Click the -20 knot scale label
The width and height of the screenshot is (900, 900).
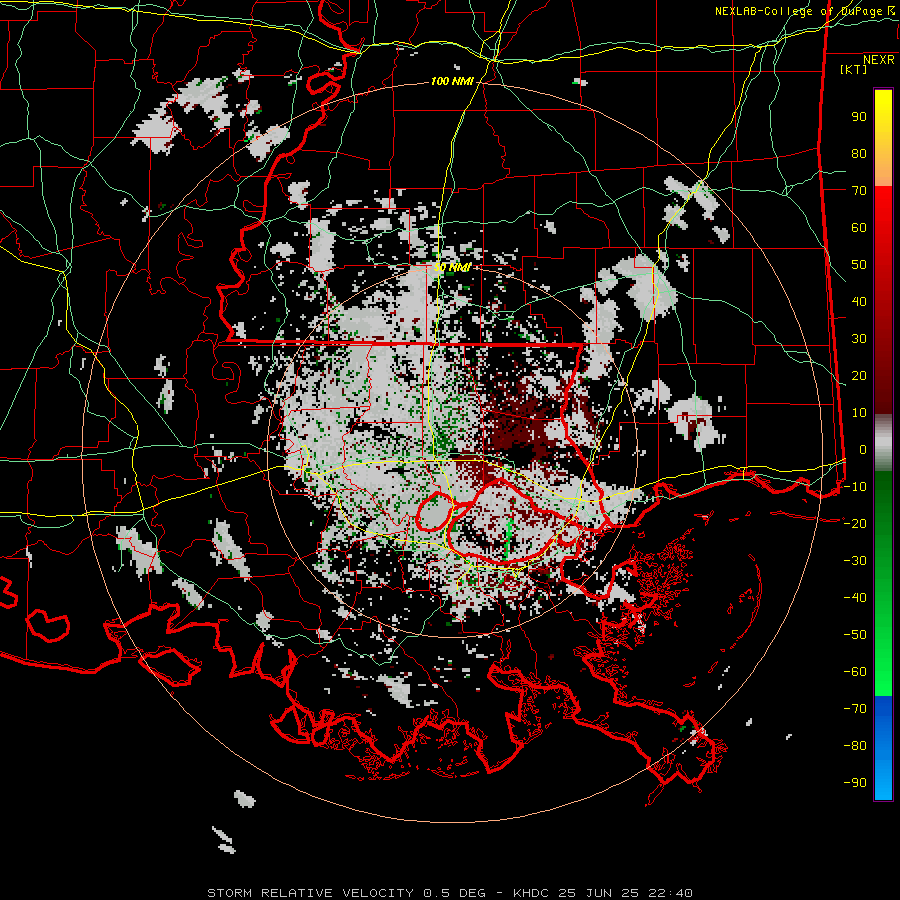tap(855, 523)
